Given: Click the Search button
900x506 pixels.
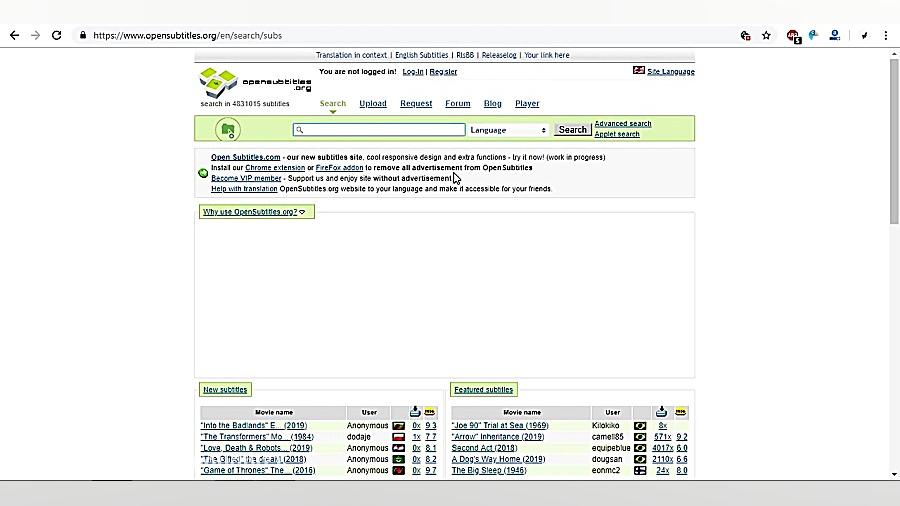Looking at the screenshot, I should (573, 130).
